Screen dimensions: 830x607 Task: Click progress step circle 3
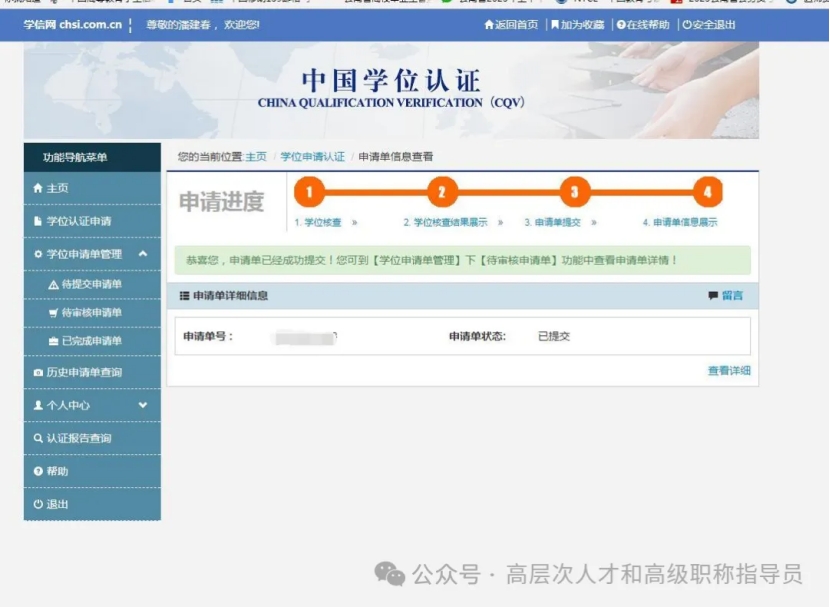point(574,192)
